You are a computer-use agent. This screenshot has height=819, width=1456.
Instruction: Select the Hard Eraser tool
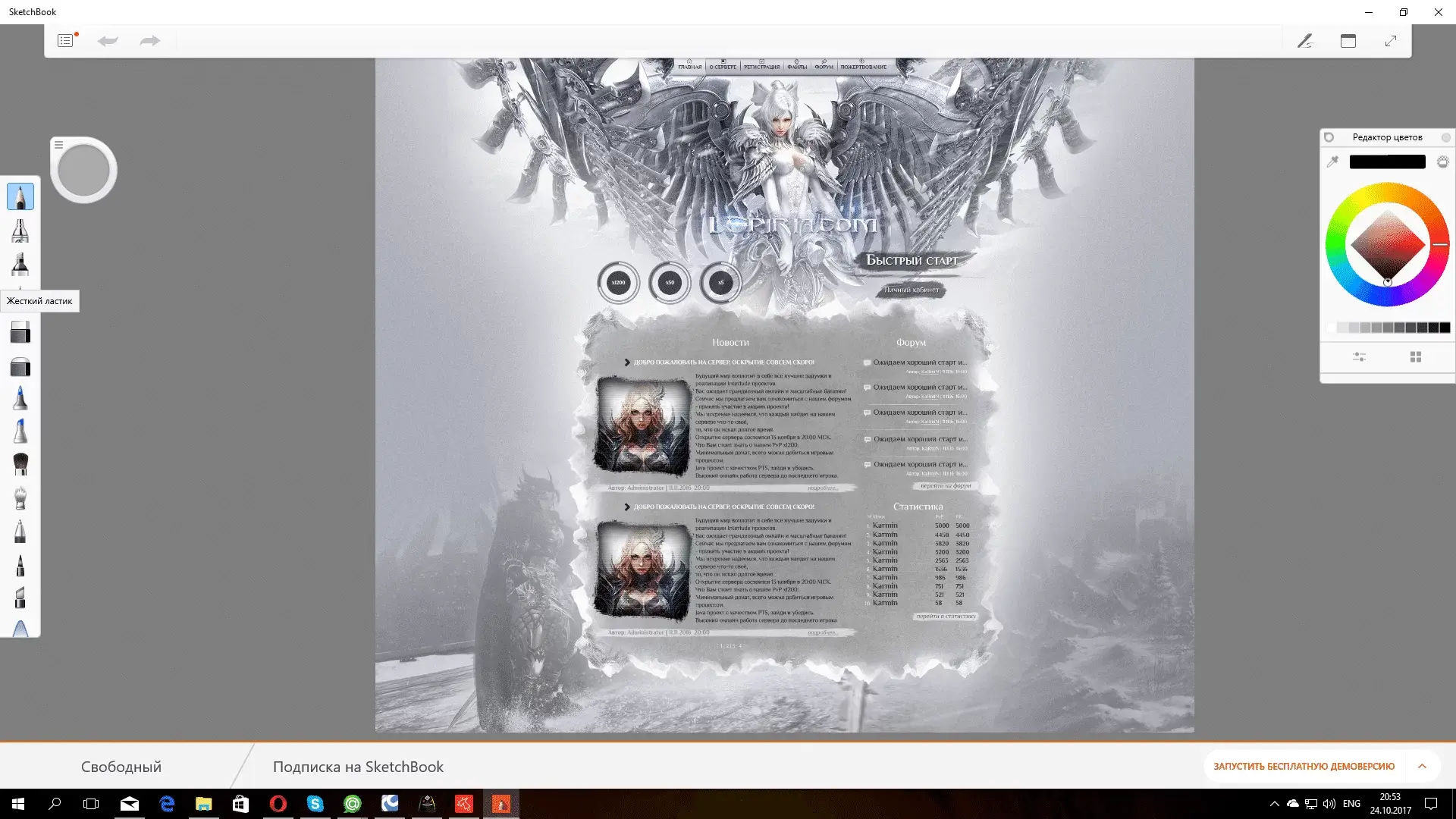[20, 332]
